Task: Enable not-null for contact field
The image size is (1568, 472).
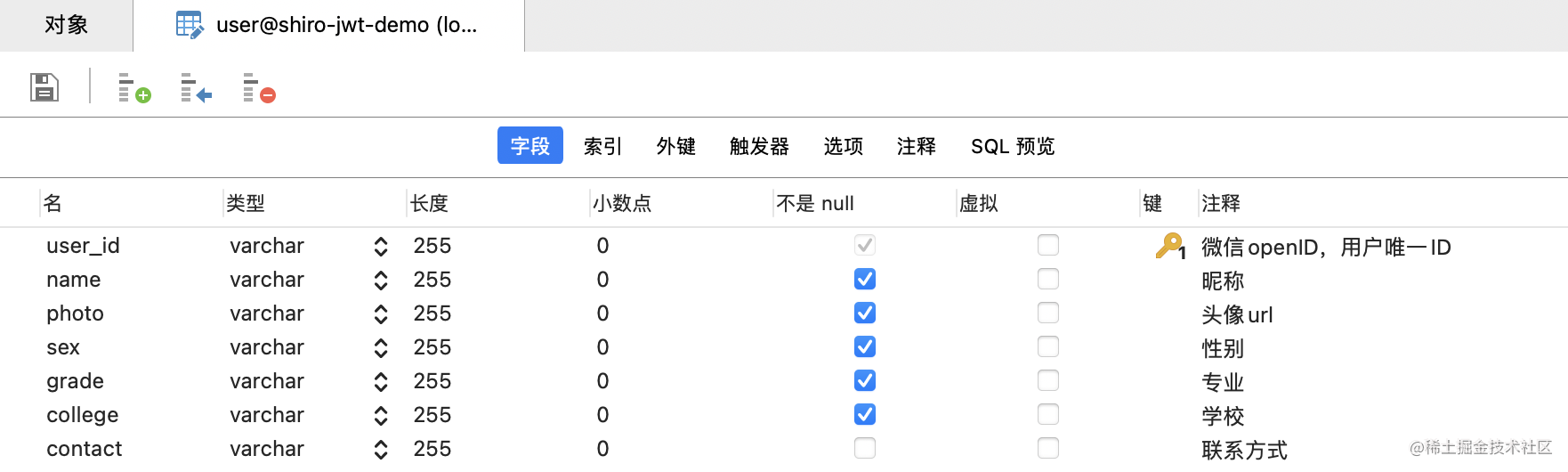Action: (865, 448)
